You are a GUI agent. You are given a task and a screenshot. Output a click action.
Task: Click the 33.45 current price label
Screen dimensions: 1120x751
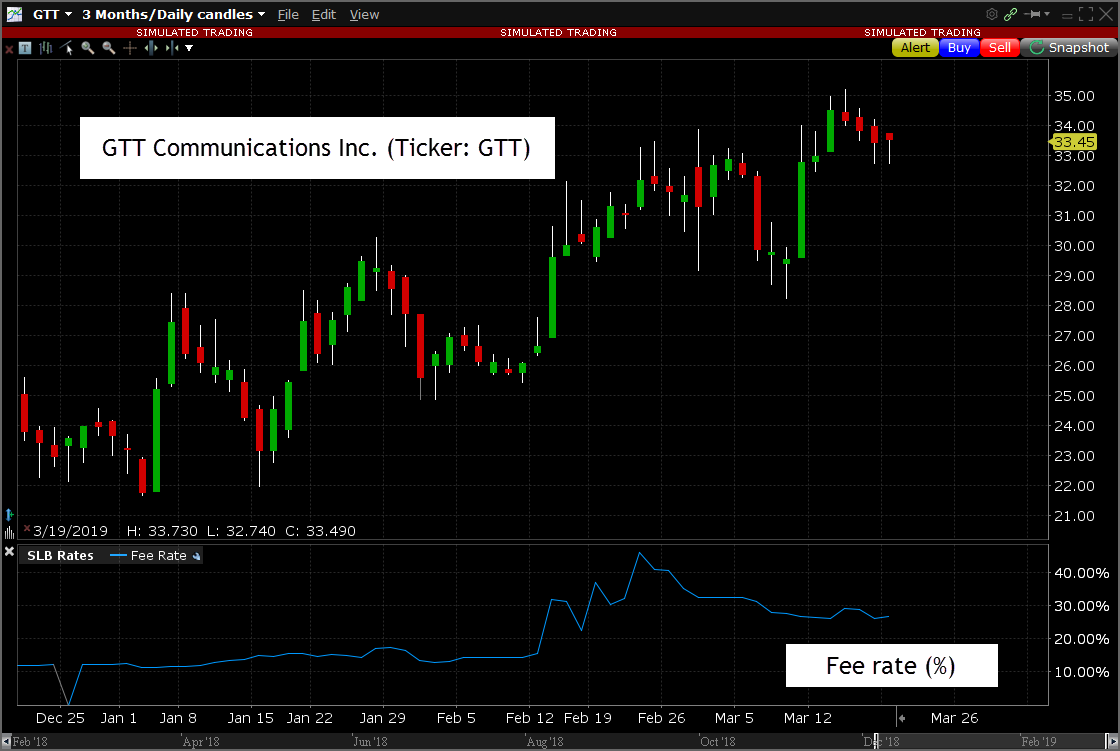click(x=1073, y=142)
